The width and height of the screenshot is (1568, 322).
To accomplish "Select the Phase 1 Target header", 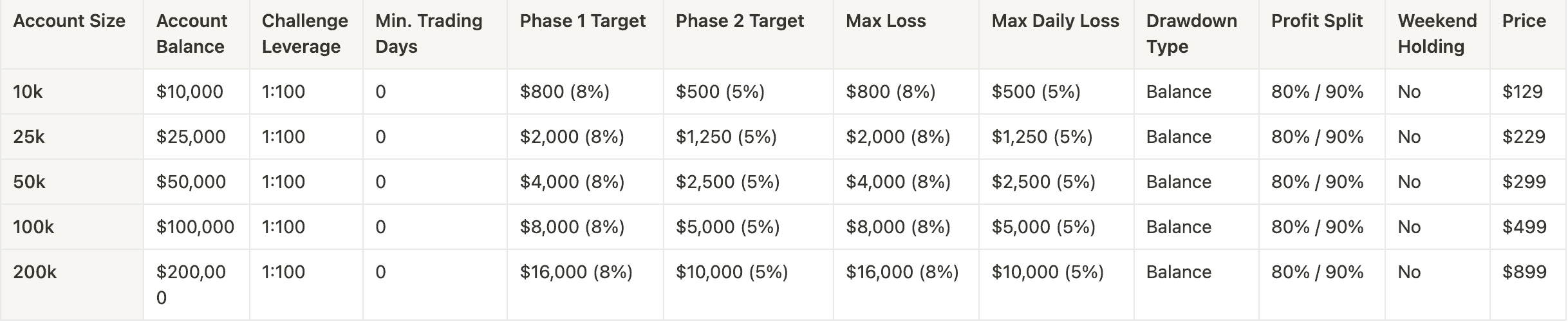I will (x=583, y=21).
